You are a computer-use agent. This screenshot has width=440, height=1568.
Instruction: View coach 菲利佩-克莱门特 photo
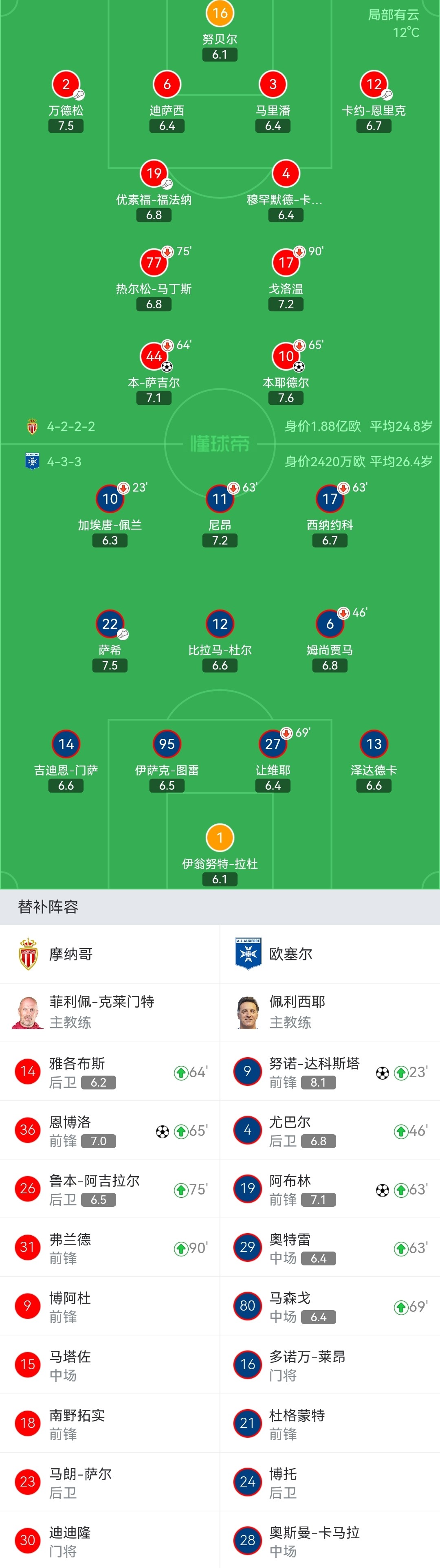click(28, 1012)
